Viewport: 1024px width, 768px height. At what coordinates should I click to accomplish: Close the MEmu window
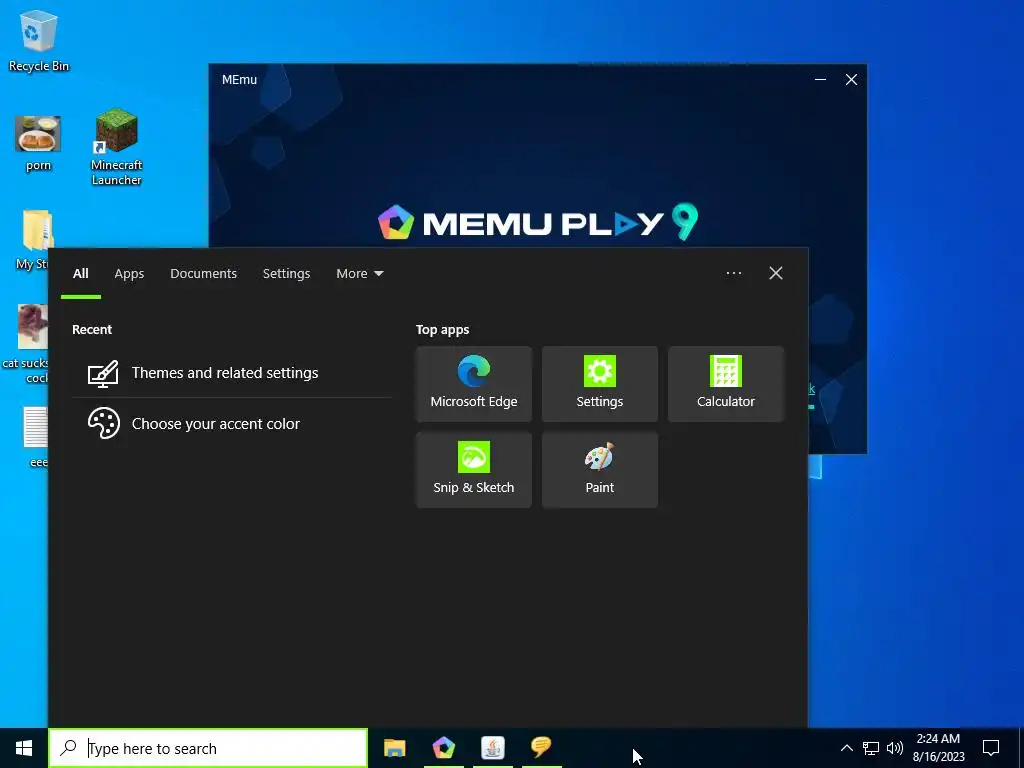[851, 80]
